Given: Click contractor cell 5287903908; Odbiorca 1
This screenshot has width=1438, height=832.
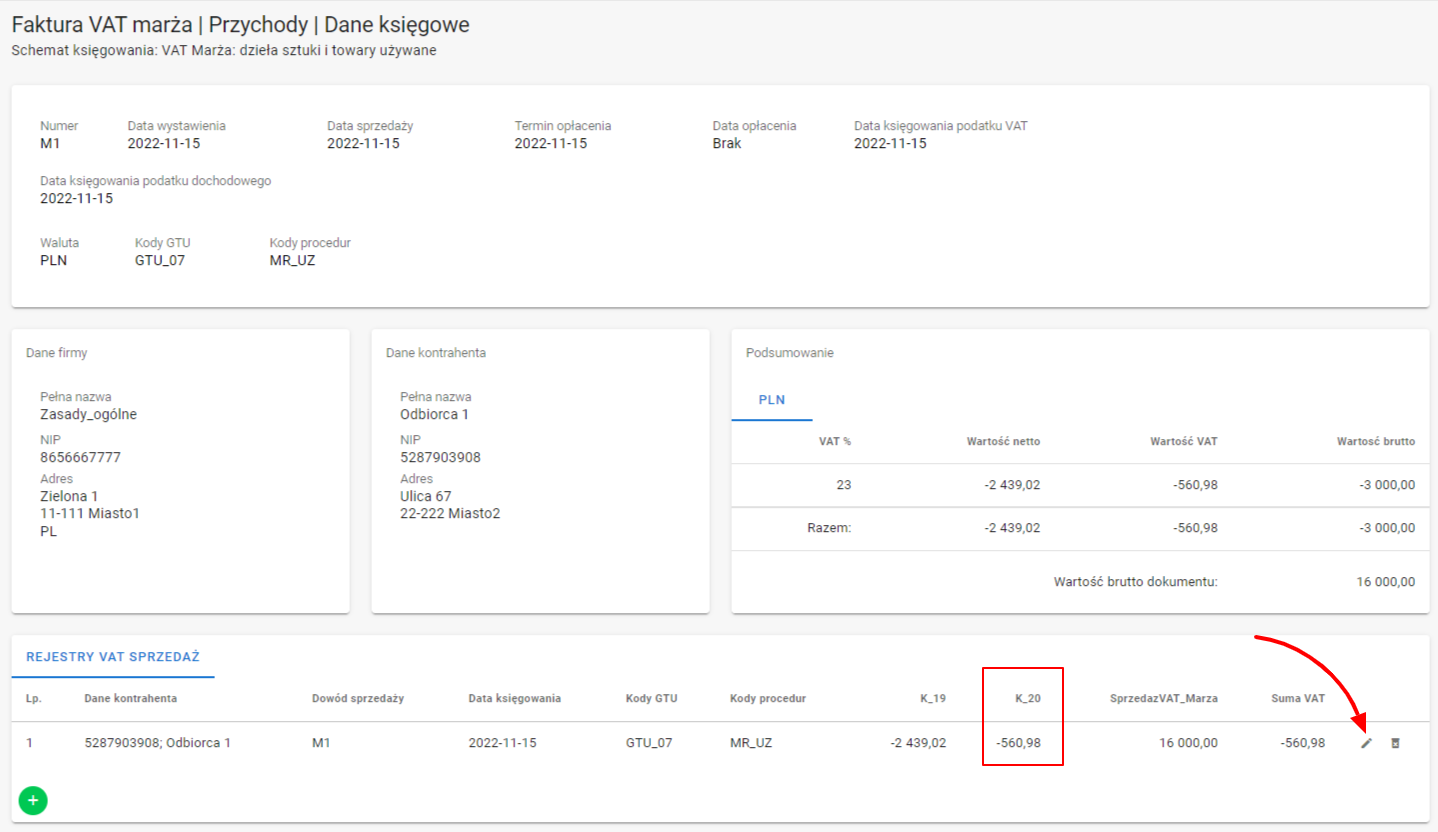Looking at the screenshot, I should point(157,743).
